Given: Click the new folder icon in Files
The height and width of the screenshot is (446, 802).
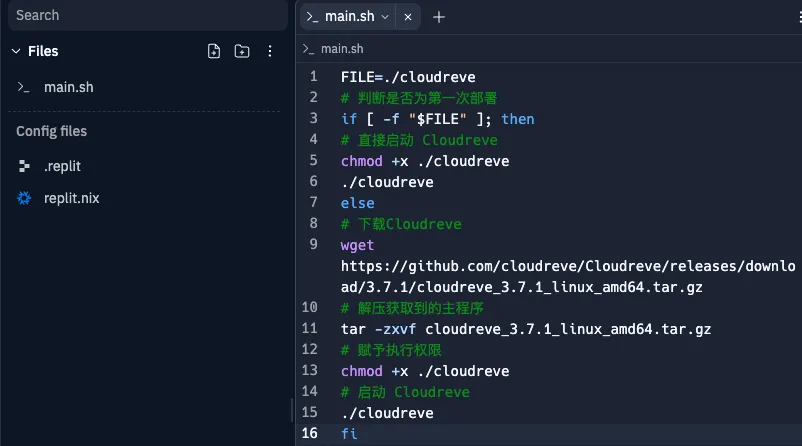Looking at the screenshot, I should pos(241,51).
